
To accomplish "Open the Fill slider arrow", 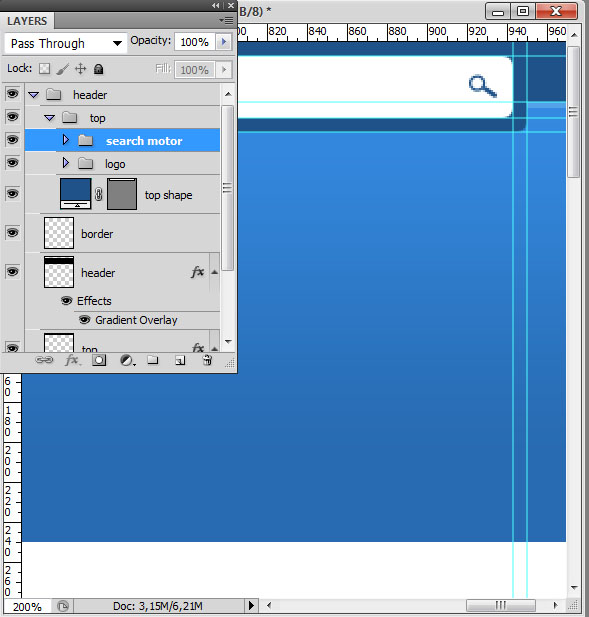I will pos(224,70).
